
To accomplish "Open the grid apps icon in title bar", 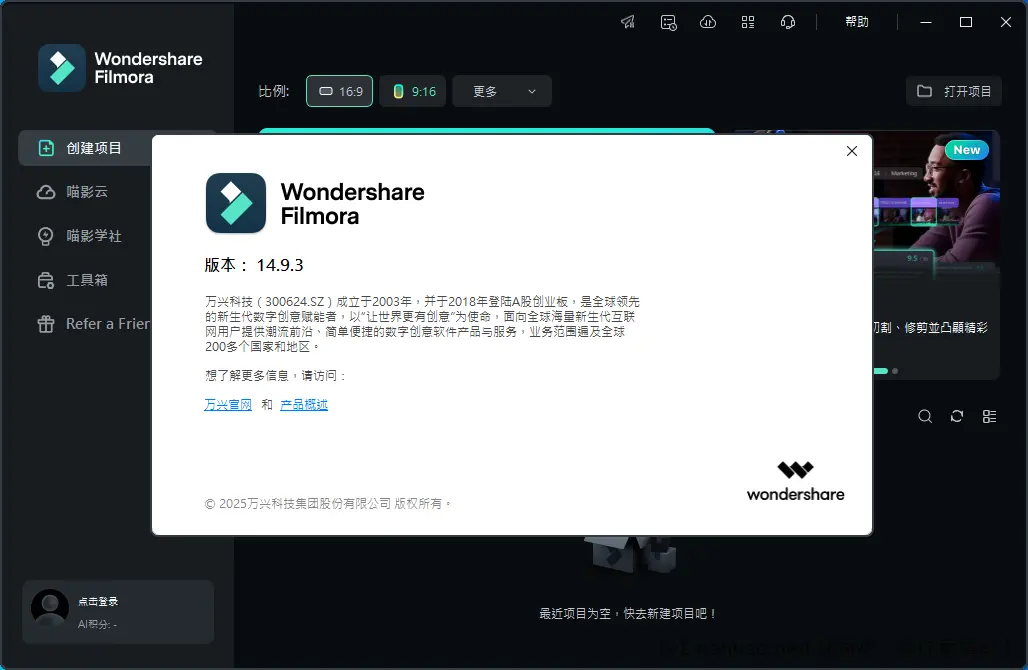I will [748, 22].
